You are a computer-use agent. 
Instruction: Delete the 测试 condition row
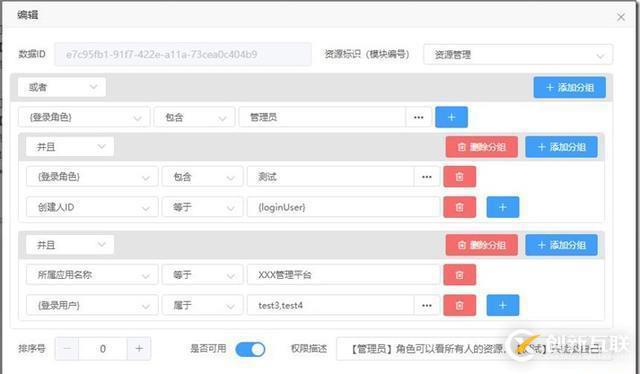click(460, 177)
